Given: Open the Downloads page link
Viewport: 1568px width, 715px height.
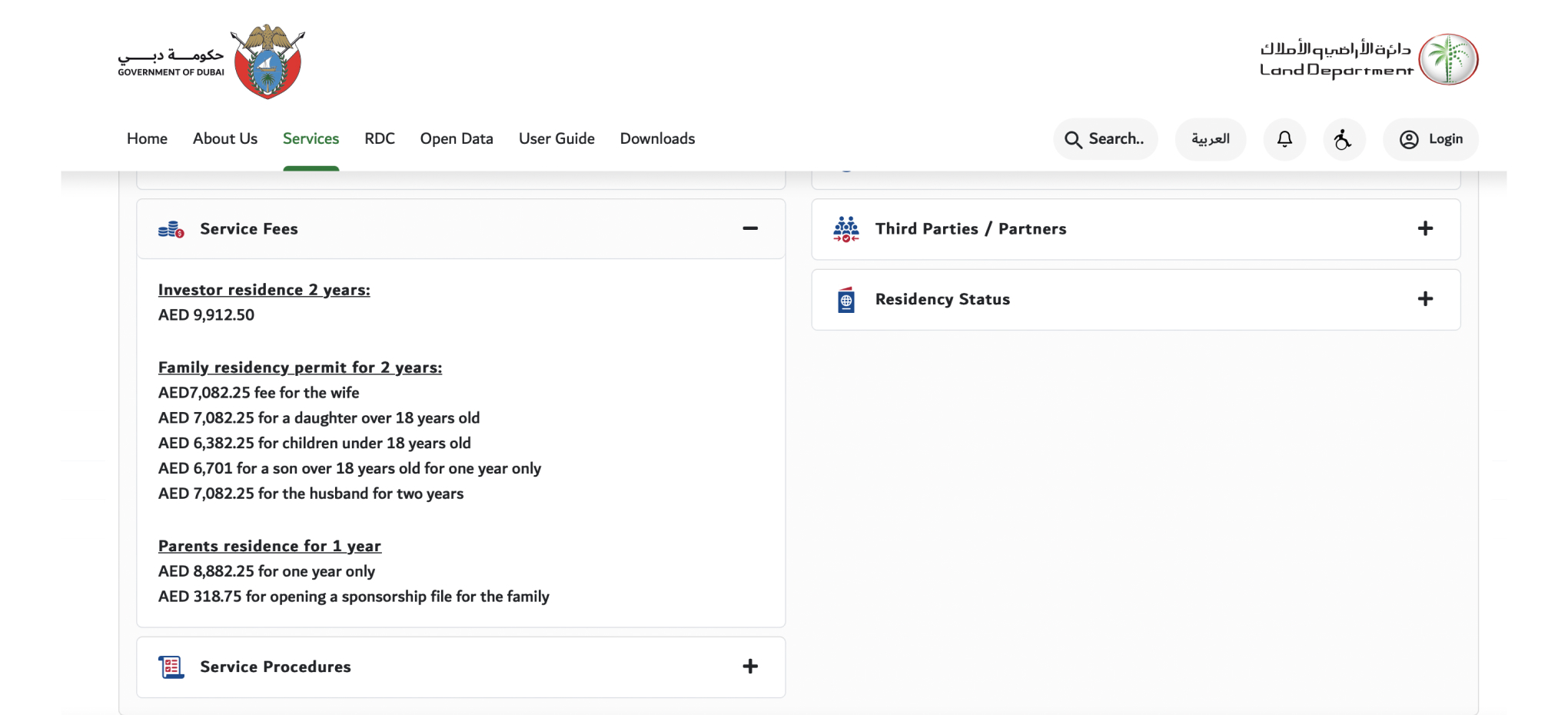Looking at the screenshot, I should (657, 139).
